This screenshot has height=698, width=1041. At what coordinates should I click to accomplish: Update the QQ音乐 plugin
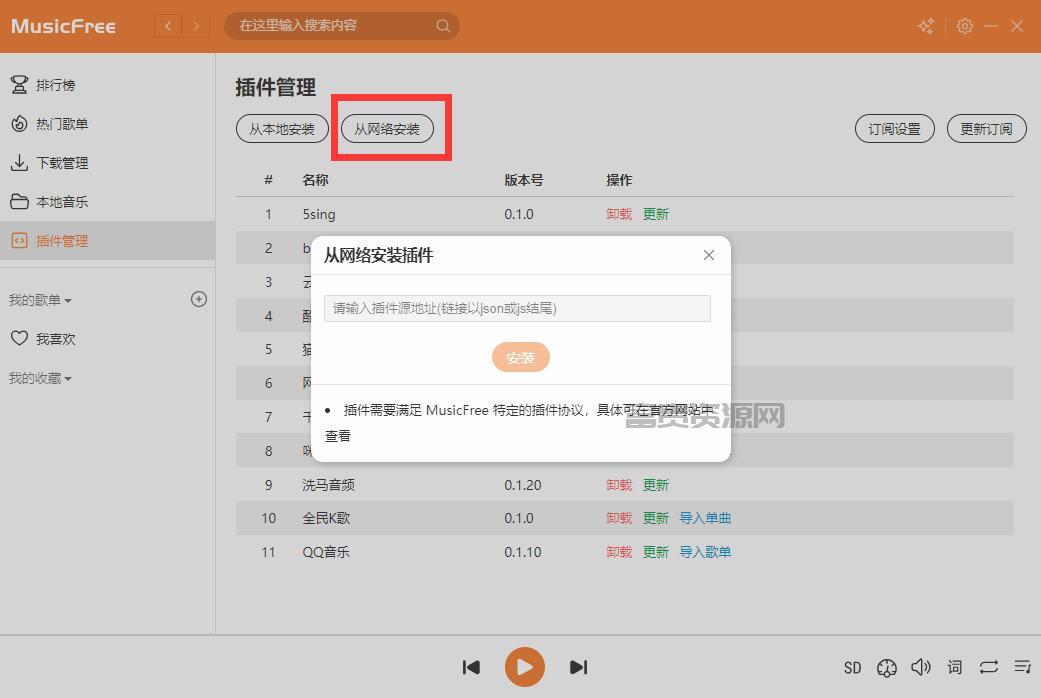tap(656, 552)
